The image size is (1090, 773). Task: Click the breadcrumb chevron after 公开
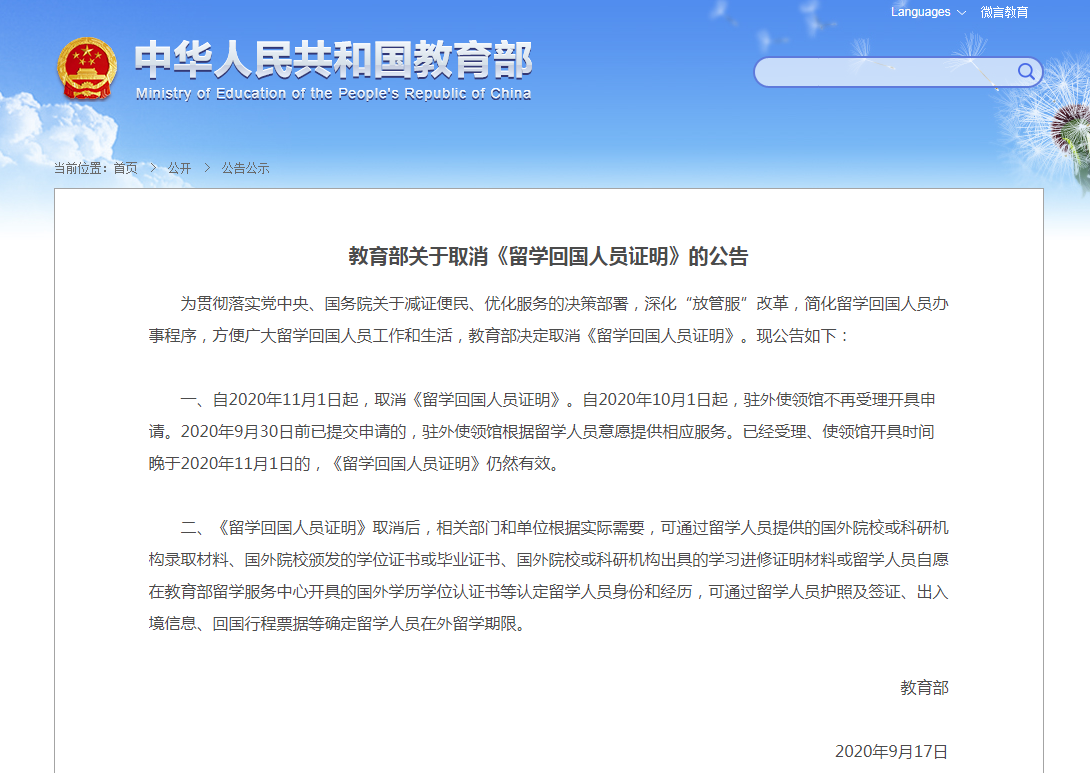point(206,168)
